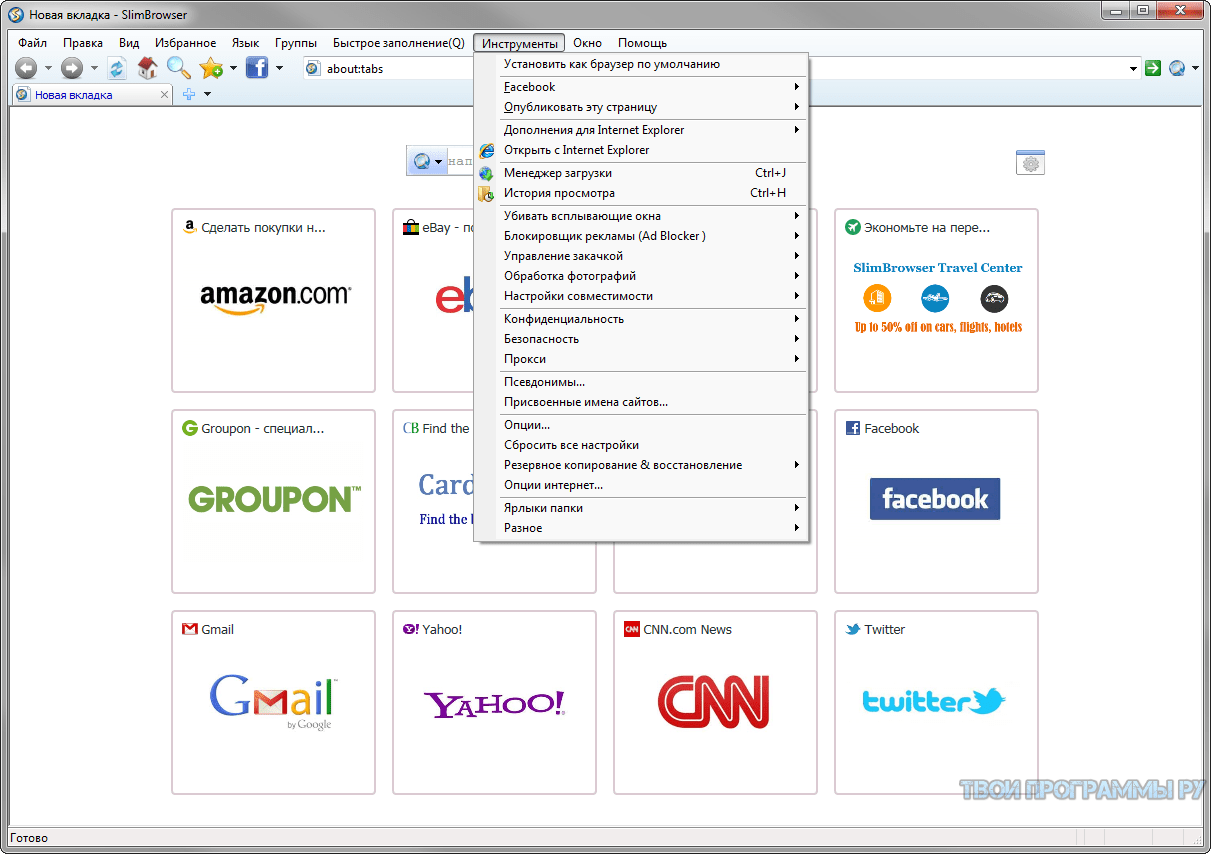
Task: Open the address bar history dropdown
Action: pyautogui.click(x=1134, y=69)
